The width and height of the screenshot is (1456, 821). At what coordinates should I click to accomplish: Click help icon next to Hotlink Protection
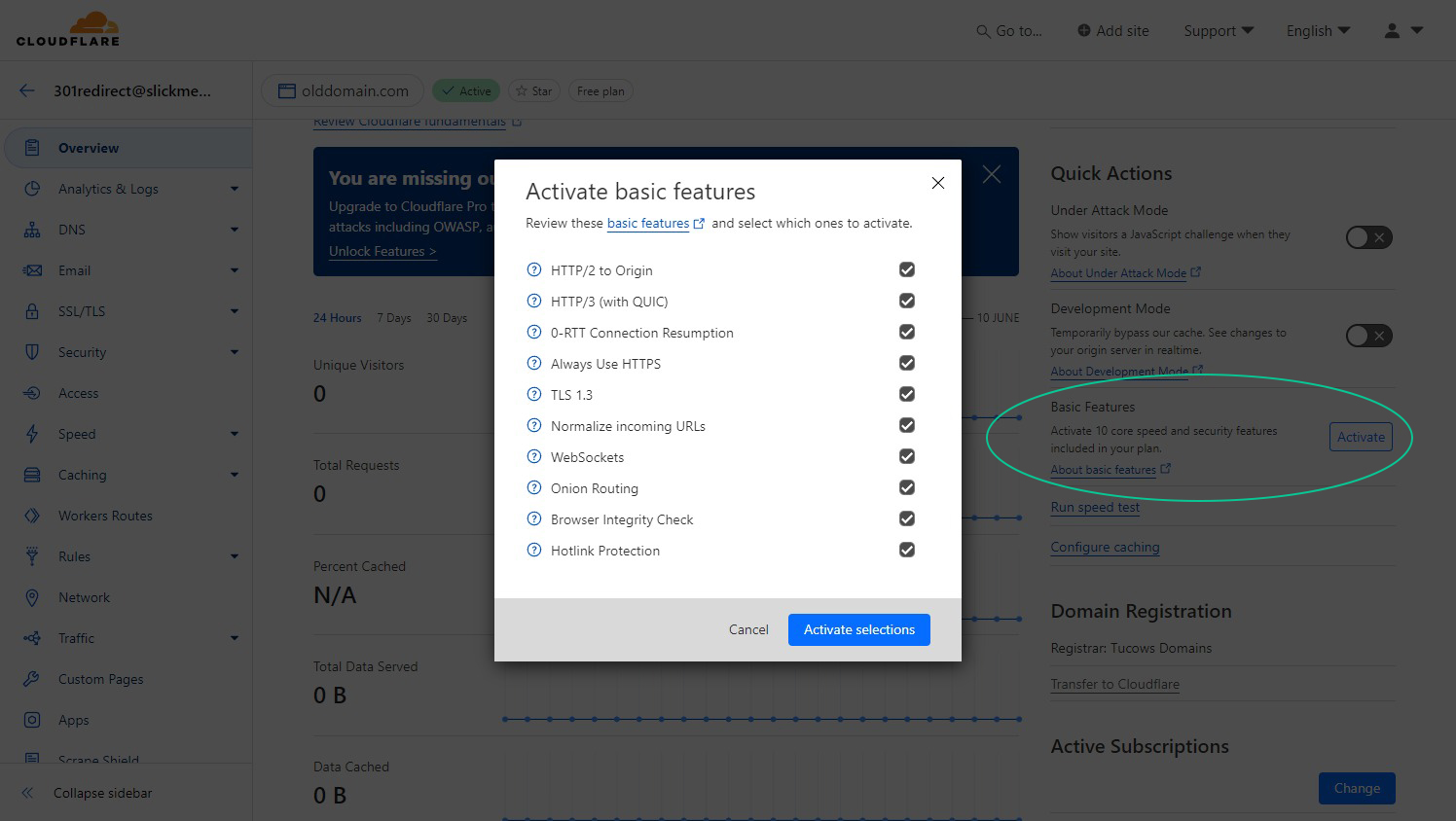[x=533, y=550]
